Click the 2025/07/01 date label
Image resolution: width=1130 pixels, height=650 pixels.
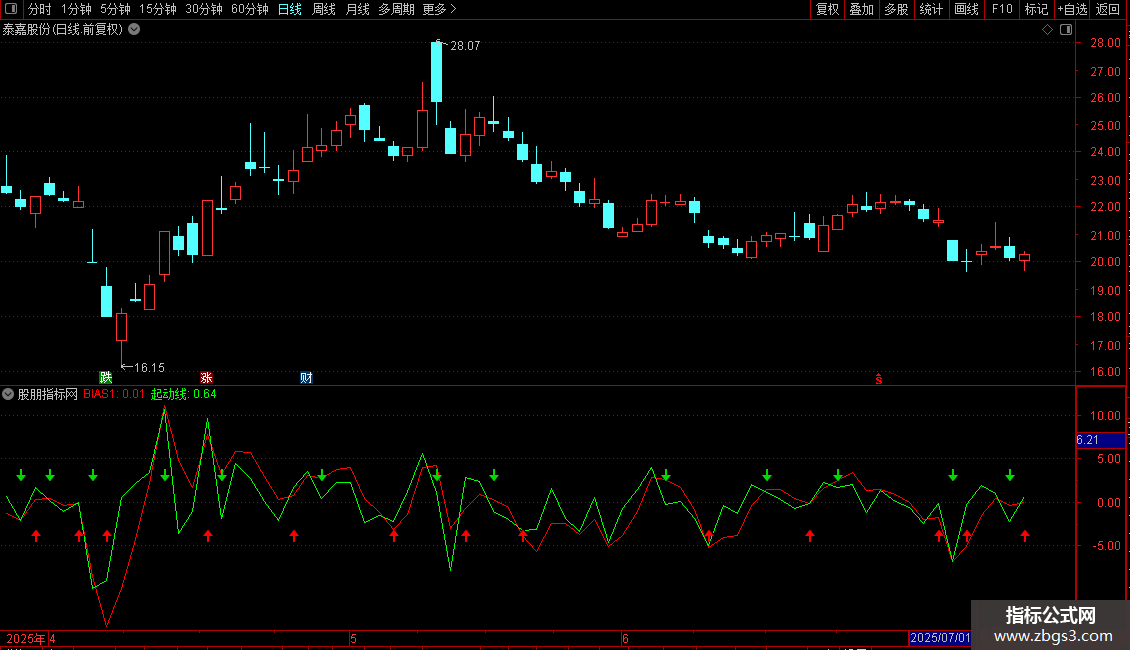pyautogui.click(x=940, y=638)
